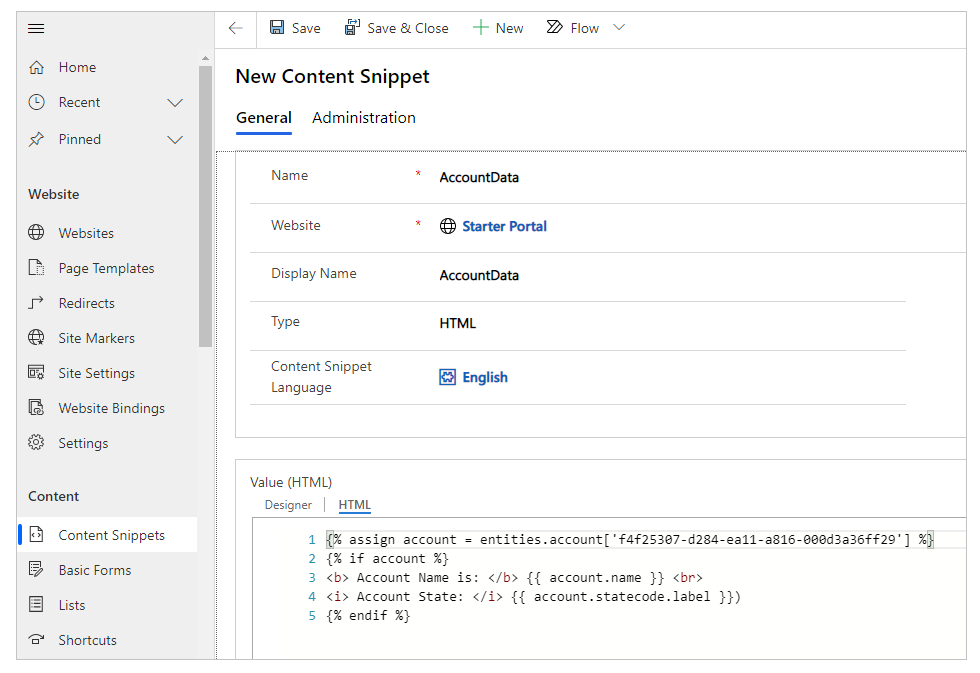Switch to the Administration tab
The width and height of the screenshot is (980, 673).
pyautogui.click(x=363, y=117)
